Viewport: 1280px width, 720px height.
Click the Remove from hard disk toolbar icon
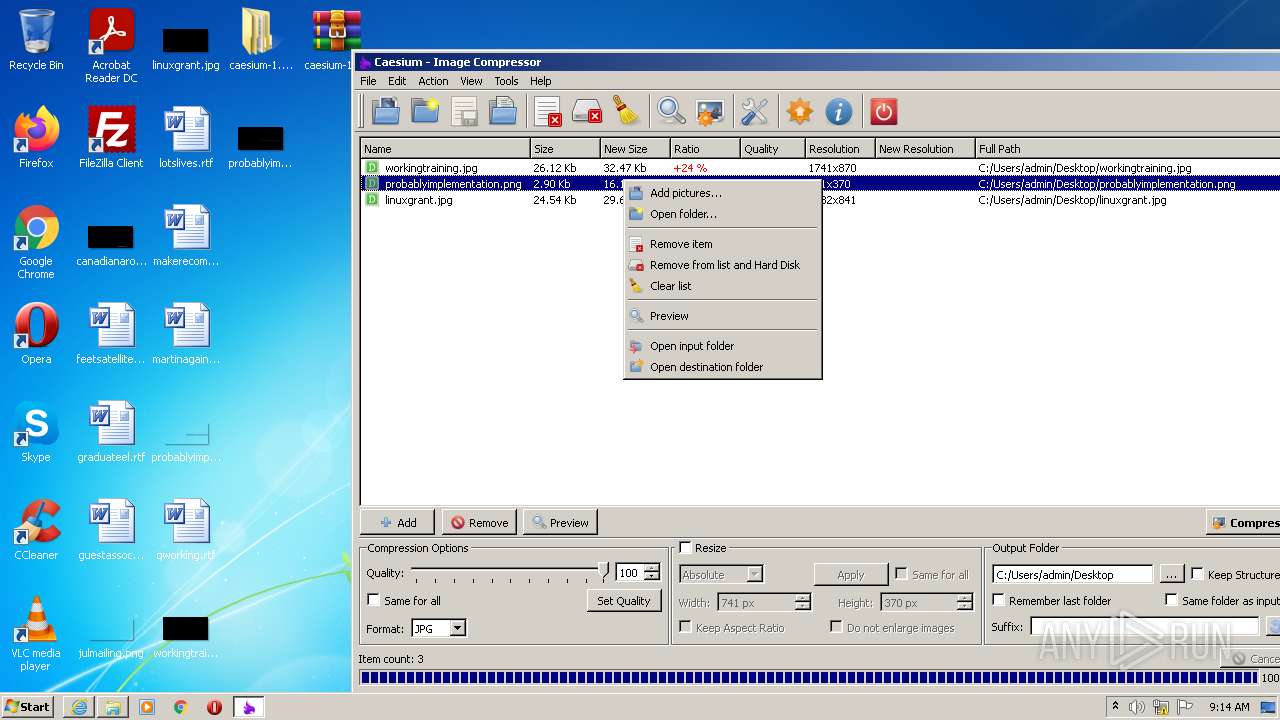[x=587, y=111]
